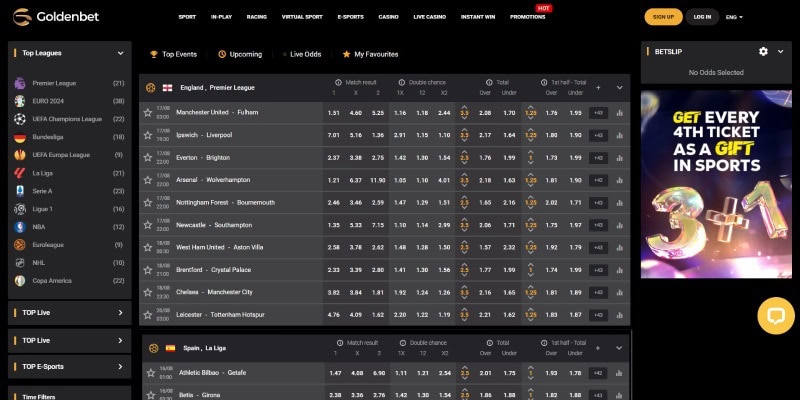View statistics for Athletic Bilbao - Getafe
This screenshot has width=800, height=400.
619,373
